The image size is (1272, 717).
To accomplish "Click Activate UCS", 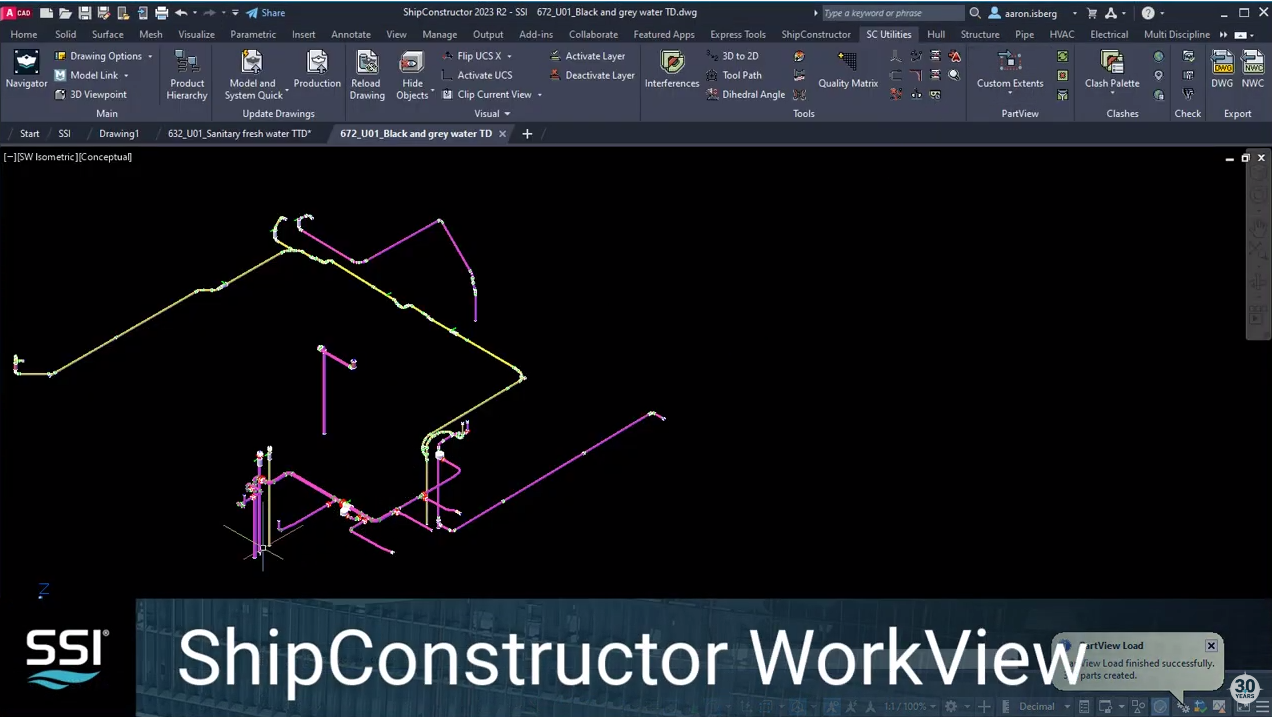I will coord(476,75).
